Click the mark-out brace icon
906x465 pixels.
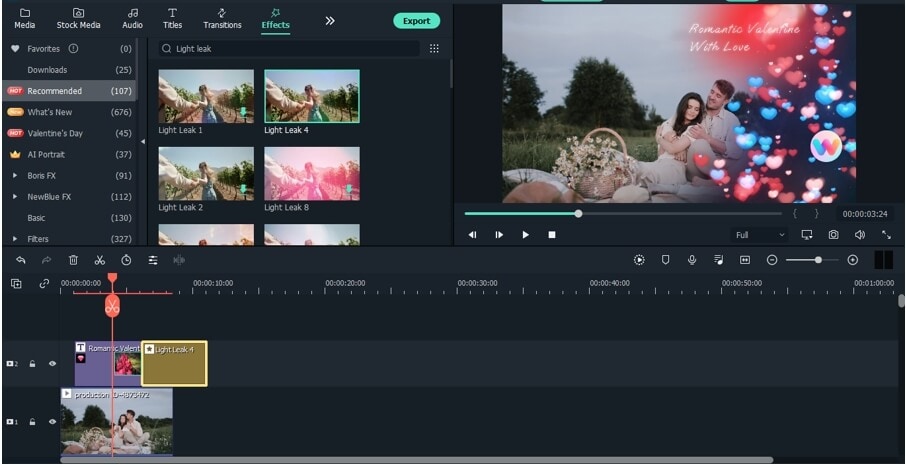816,214
